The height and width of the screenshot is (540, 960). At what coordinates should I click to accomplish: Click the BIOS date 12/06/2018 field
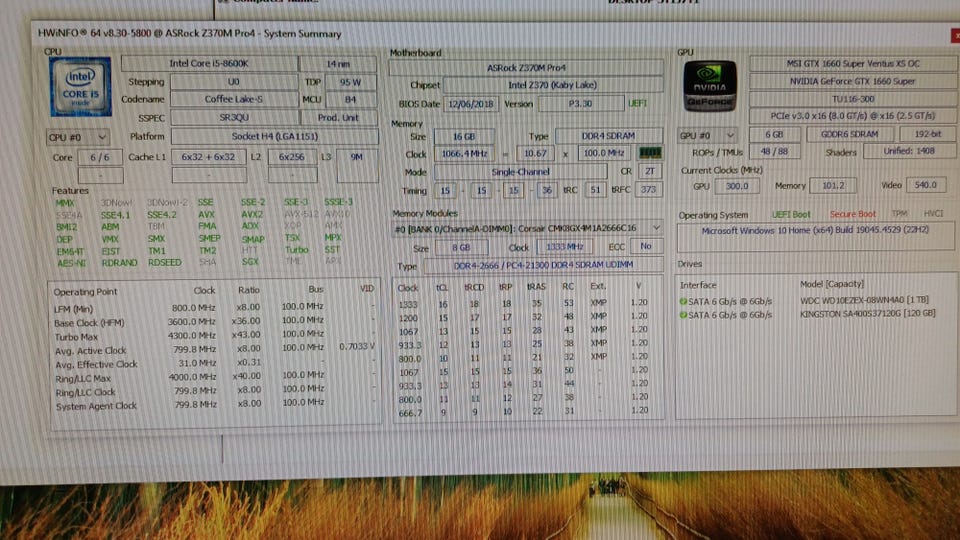471,104
